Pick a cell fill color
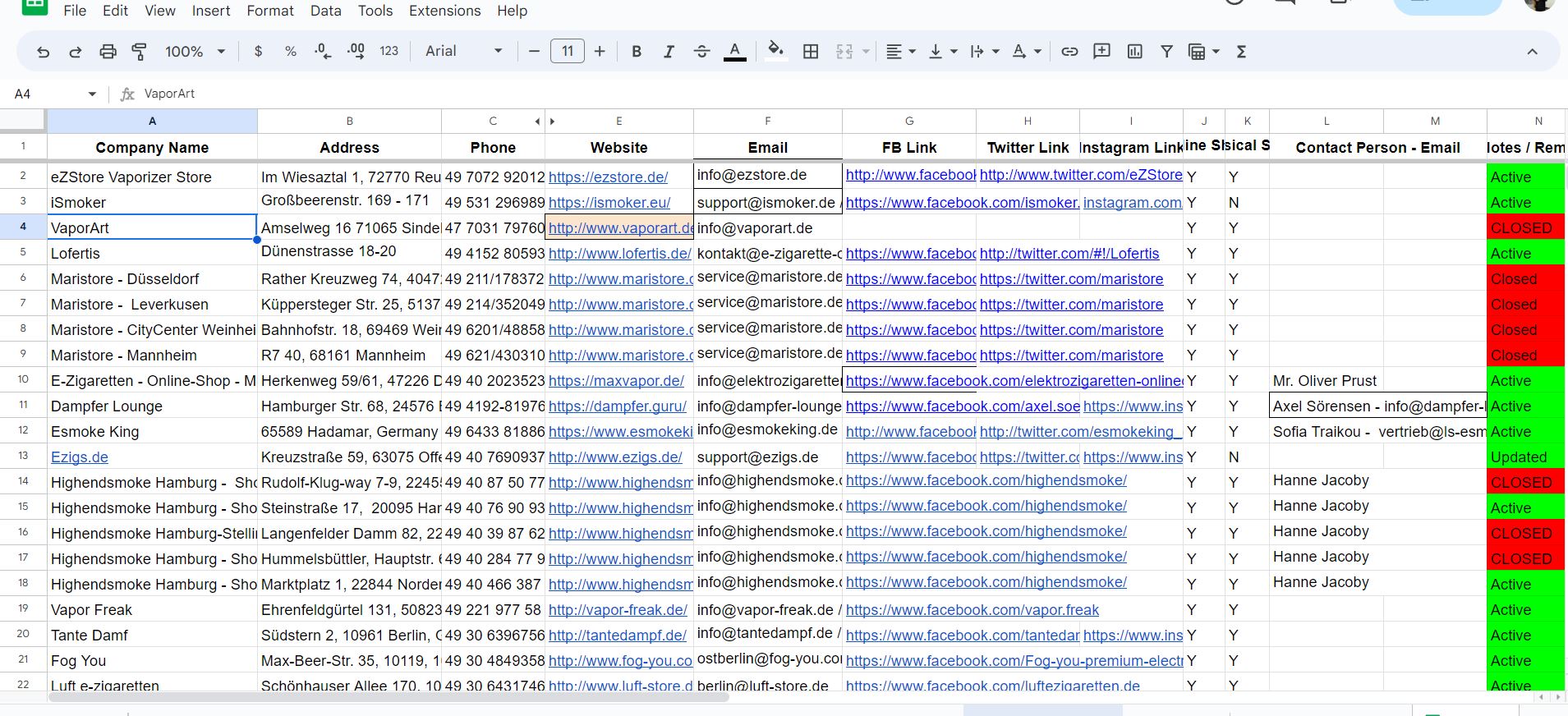 tap(775, 52)
